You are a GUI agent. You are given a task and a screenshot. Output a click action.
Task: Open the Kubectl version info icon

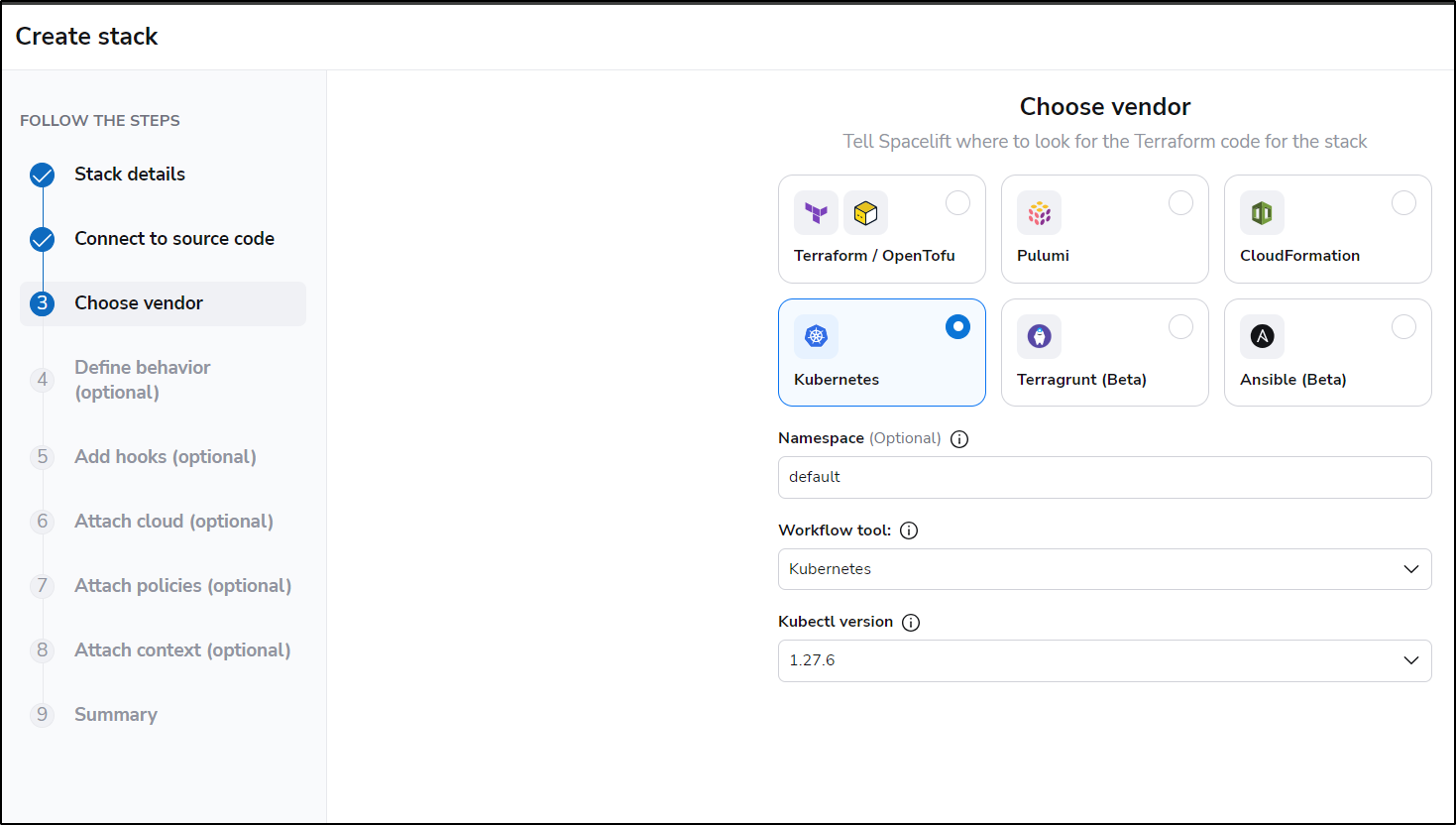click(911, 623)
